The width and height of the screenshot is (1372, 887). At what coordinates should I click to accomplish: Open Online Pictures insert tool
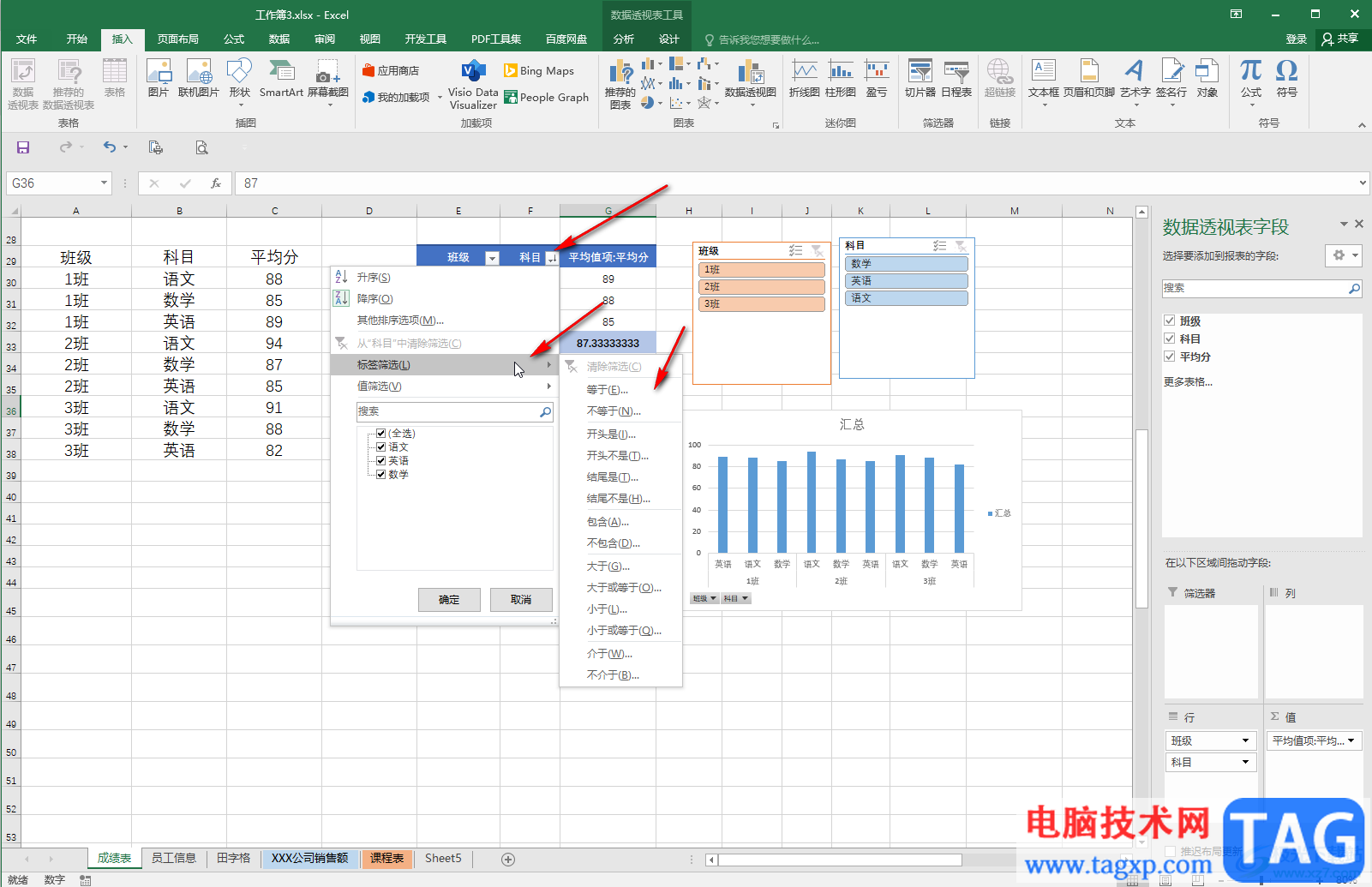199,78
